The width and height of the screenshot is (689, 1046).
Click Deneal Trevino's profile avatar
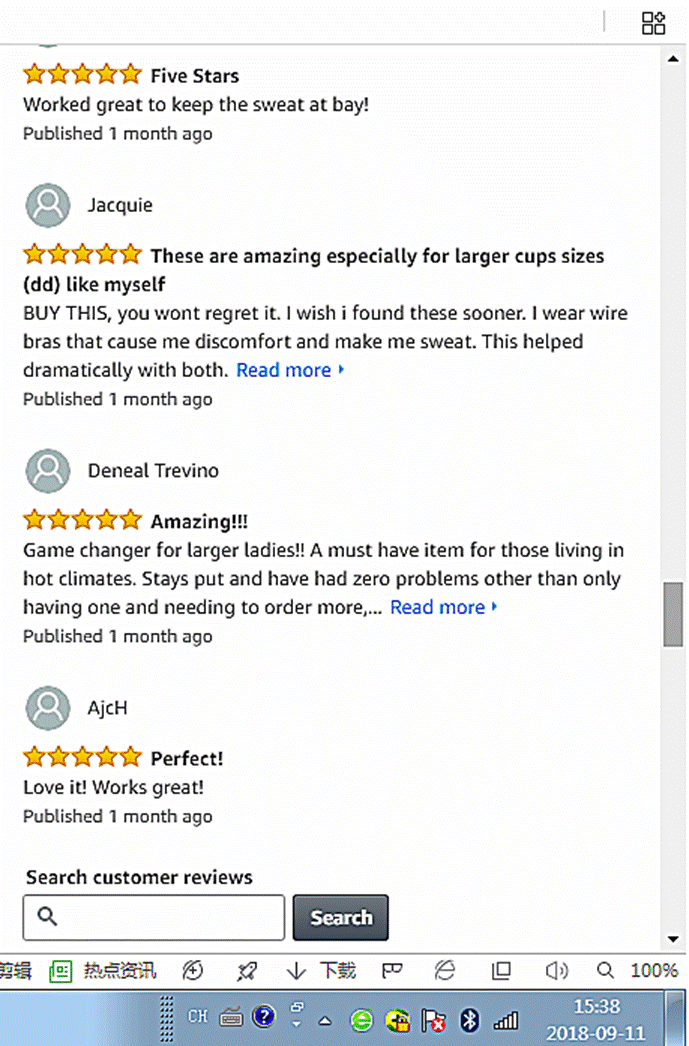48,471
